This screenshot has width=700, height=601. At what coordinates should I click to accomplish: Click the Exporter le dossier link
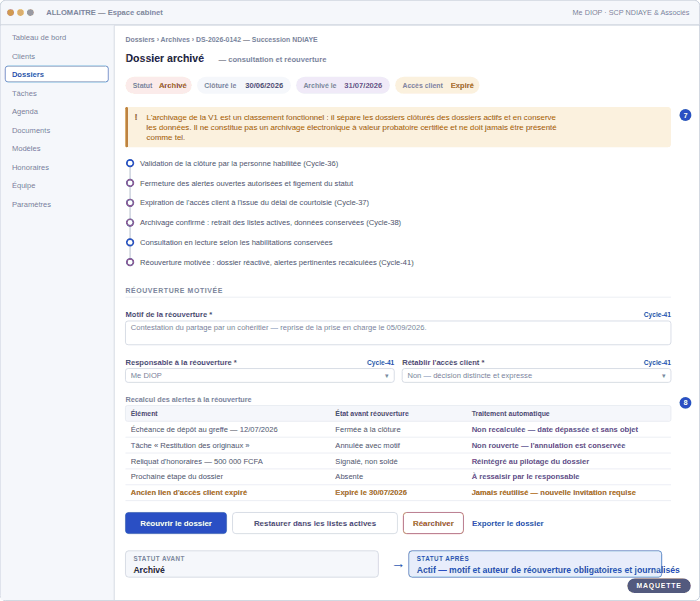click(508, 523)
